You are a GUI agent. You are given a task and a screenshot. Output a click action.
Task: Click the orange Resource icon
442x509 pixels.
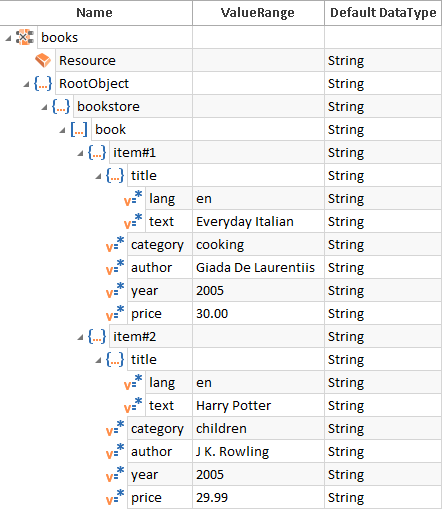[43, 60]
